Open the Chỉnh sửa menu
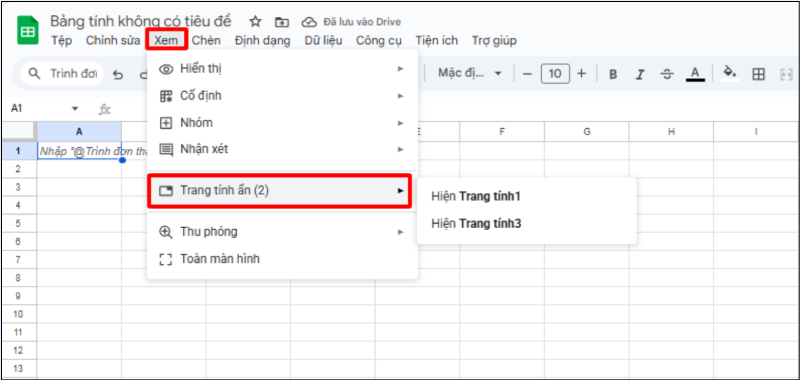The width and height of the screenshot is (800, 381). [113, 41]
